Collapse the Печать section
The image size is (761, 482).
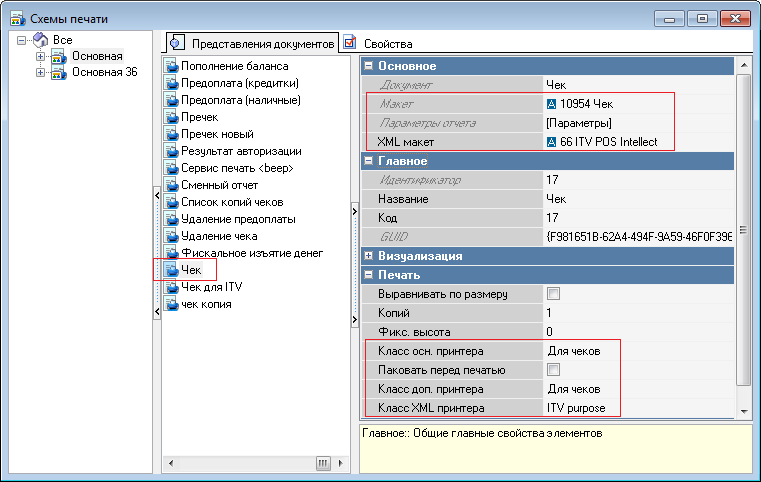(369, 275)
